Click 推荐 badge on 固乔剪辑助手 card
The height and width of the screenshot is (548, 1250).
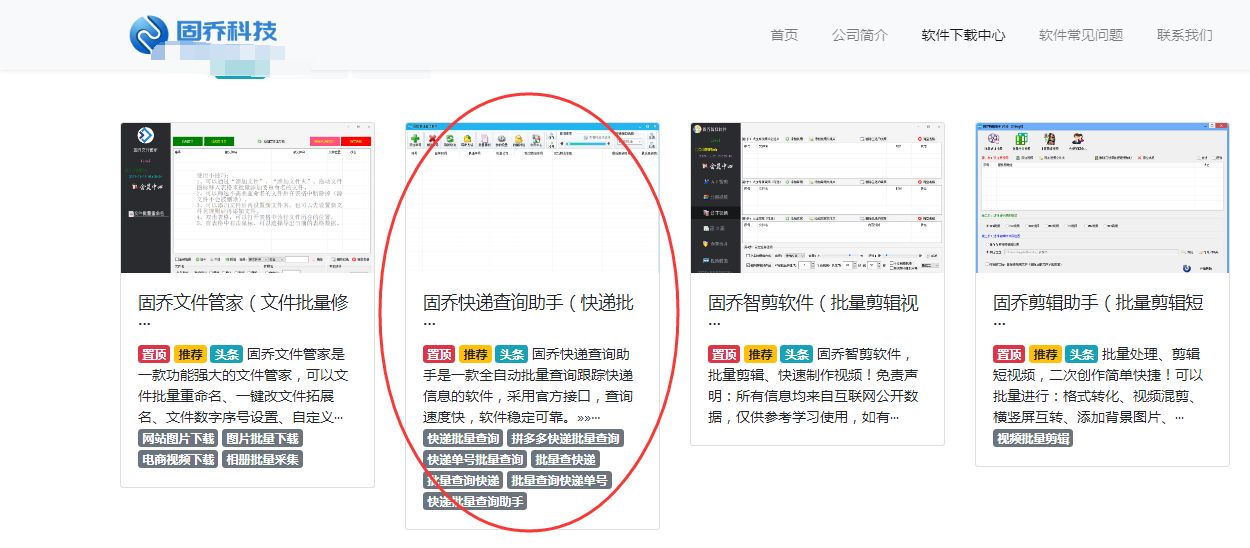[x=1045, y=354]
